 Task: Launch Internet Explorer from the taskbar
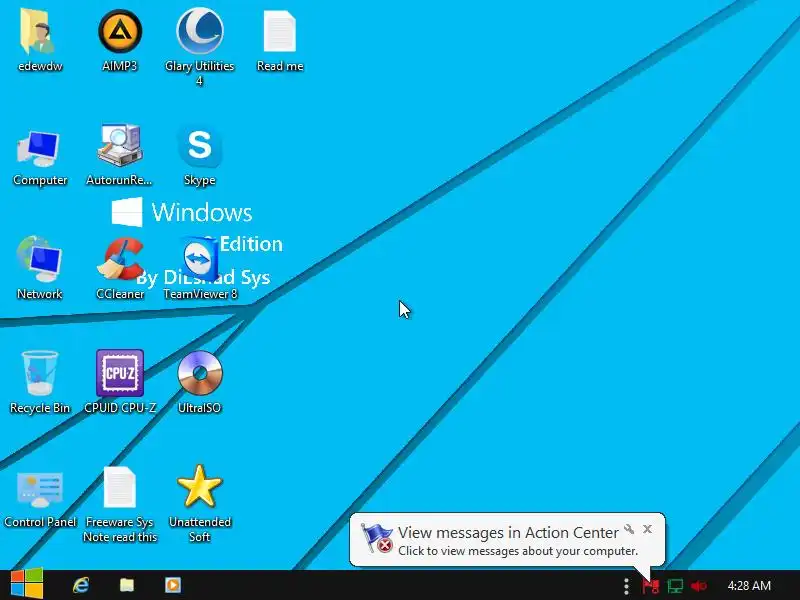(81, 585)
